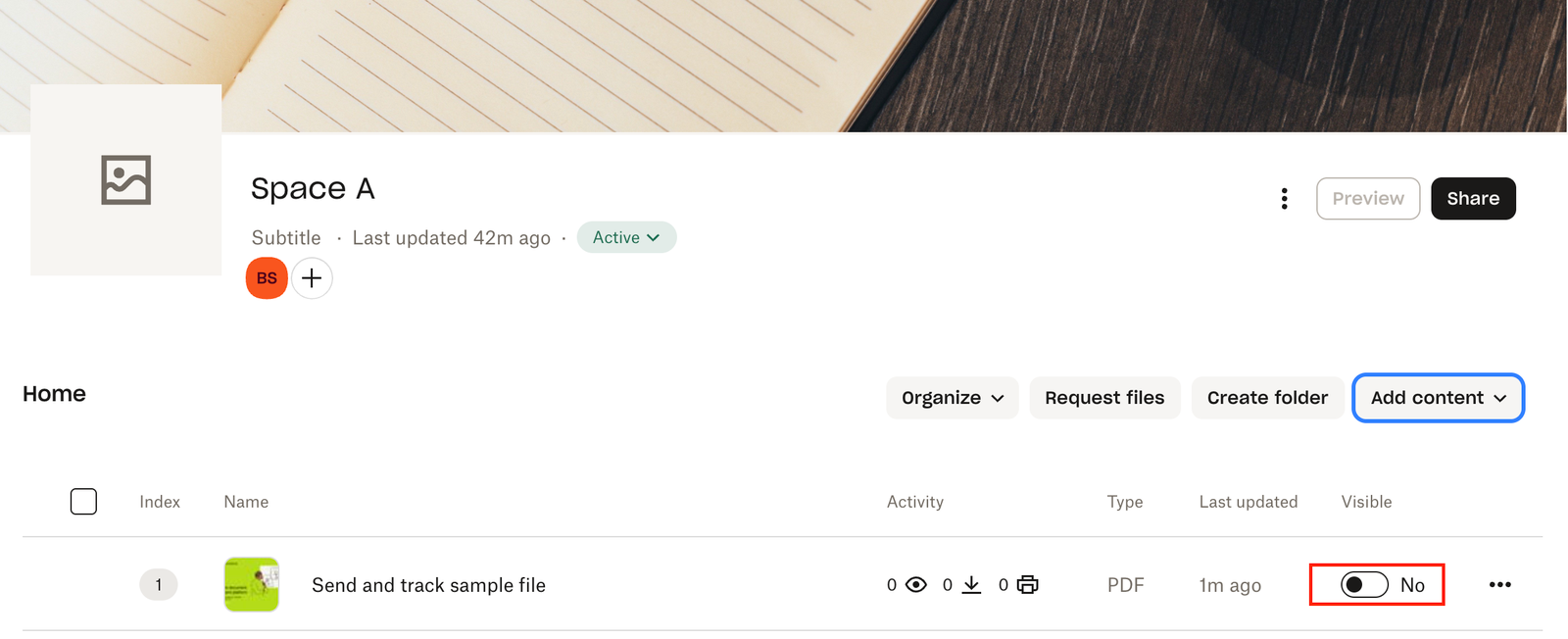The image size is (1568, 639).
Task: Click the Name column header
Action: click(246, 502)
